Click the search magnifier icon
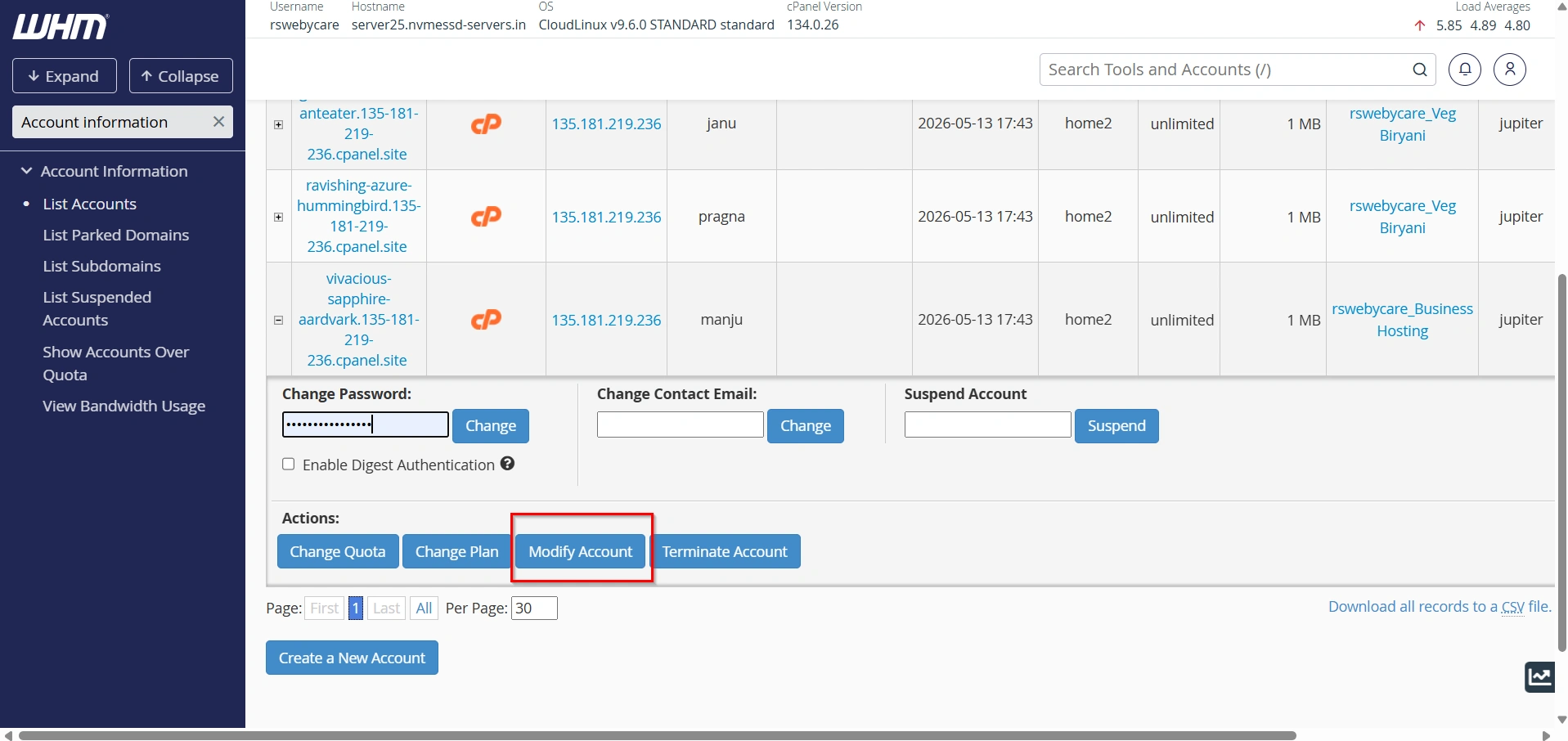Viewport: 1568px width, 741px height. 1420,70
